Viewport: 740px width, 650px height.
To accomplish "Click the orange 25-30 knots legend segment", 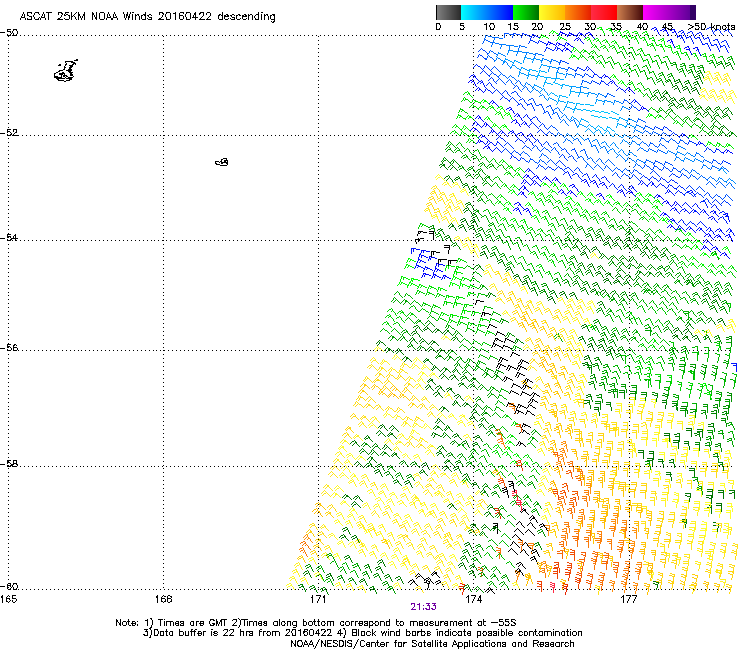I will (x=578, y=12).
